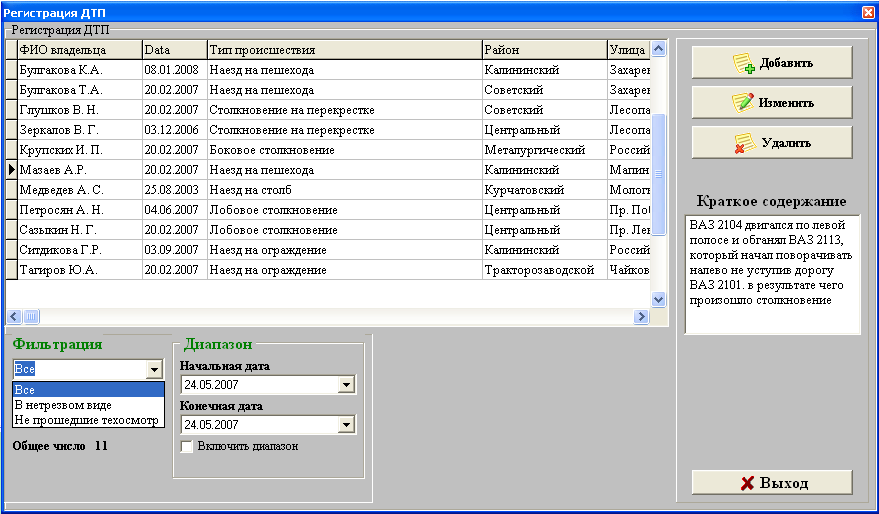This screenshot has width=879, height=514.
Task: Click the table's vertical scroll up arrow
Action: coord(659,49)
